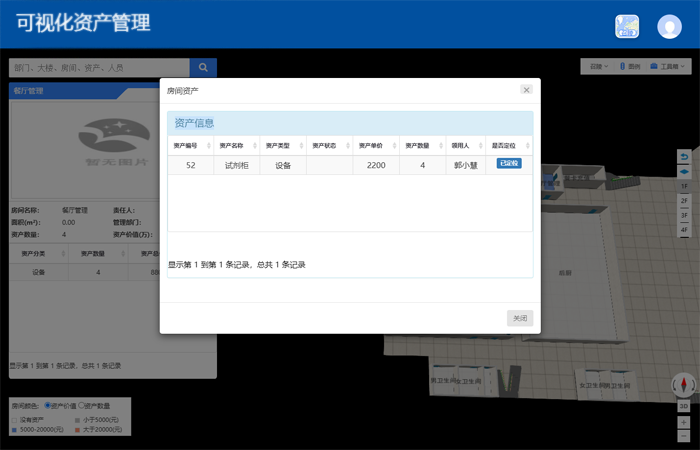The width and height of the screenshot is (700, 450).
Task: Select the 资产数量 radio button
Action: pos(82,406)
